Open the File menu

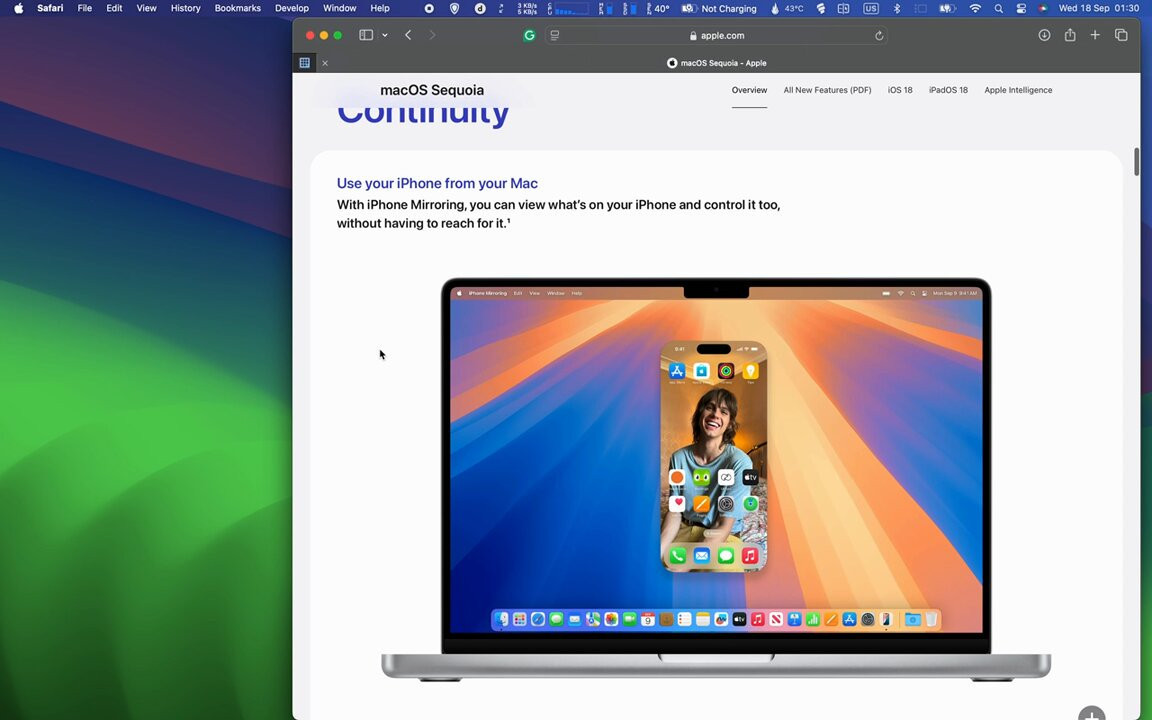pyautogui.click(x=84, y=9)
